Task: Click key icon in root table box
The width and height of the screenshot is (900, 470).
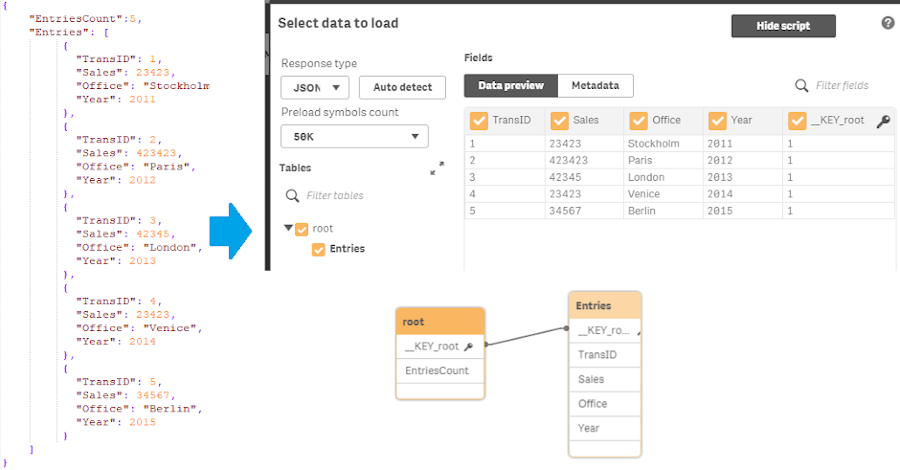Action: click(468, 347)
